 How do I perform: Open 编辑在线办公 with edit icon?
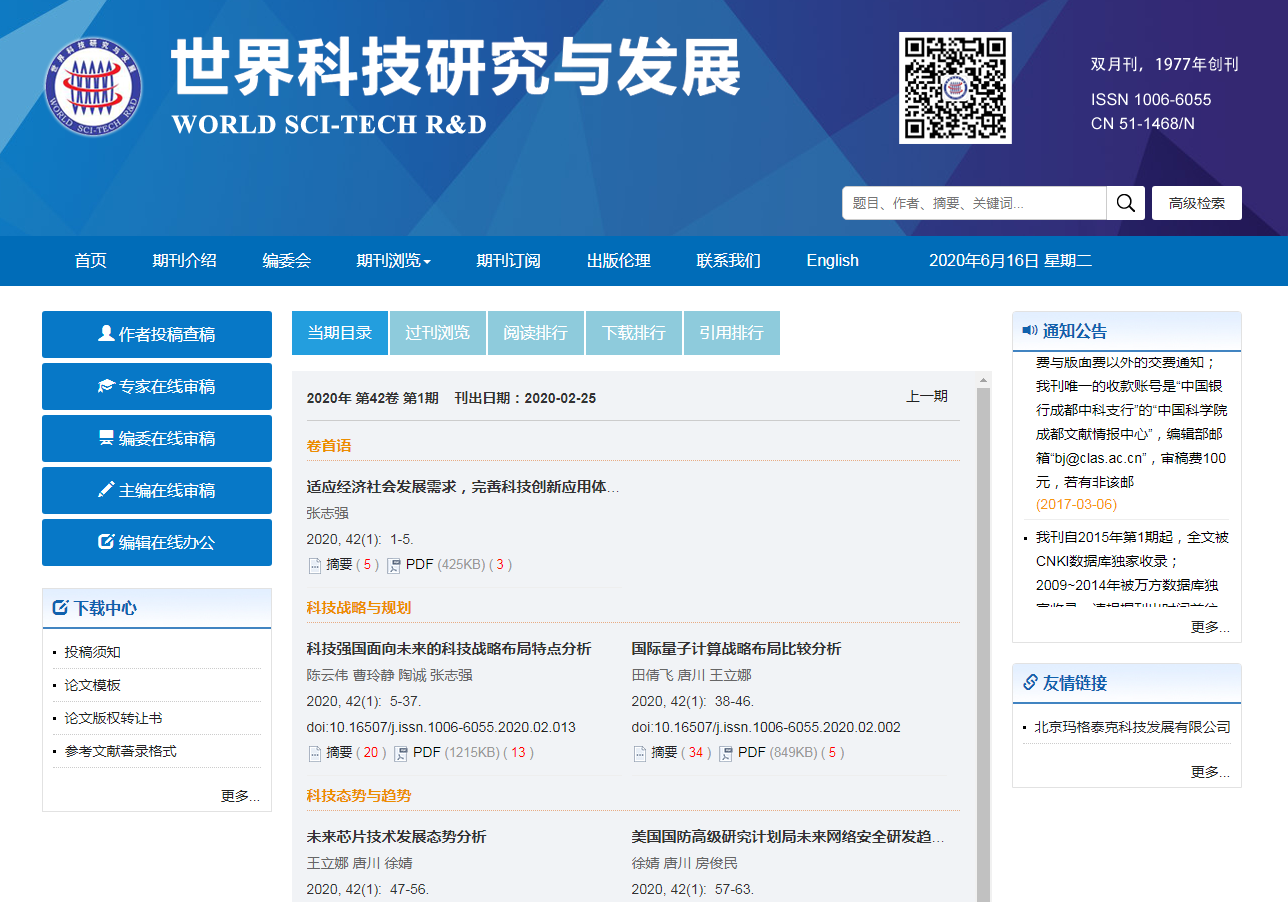coord(157,542)
